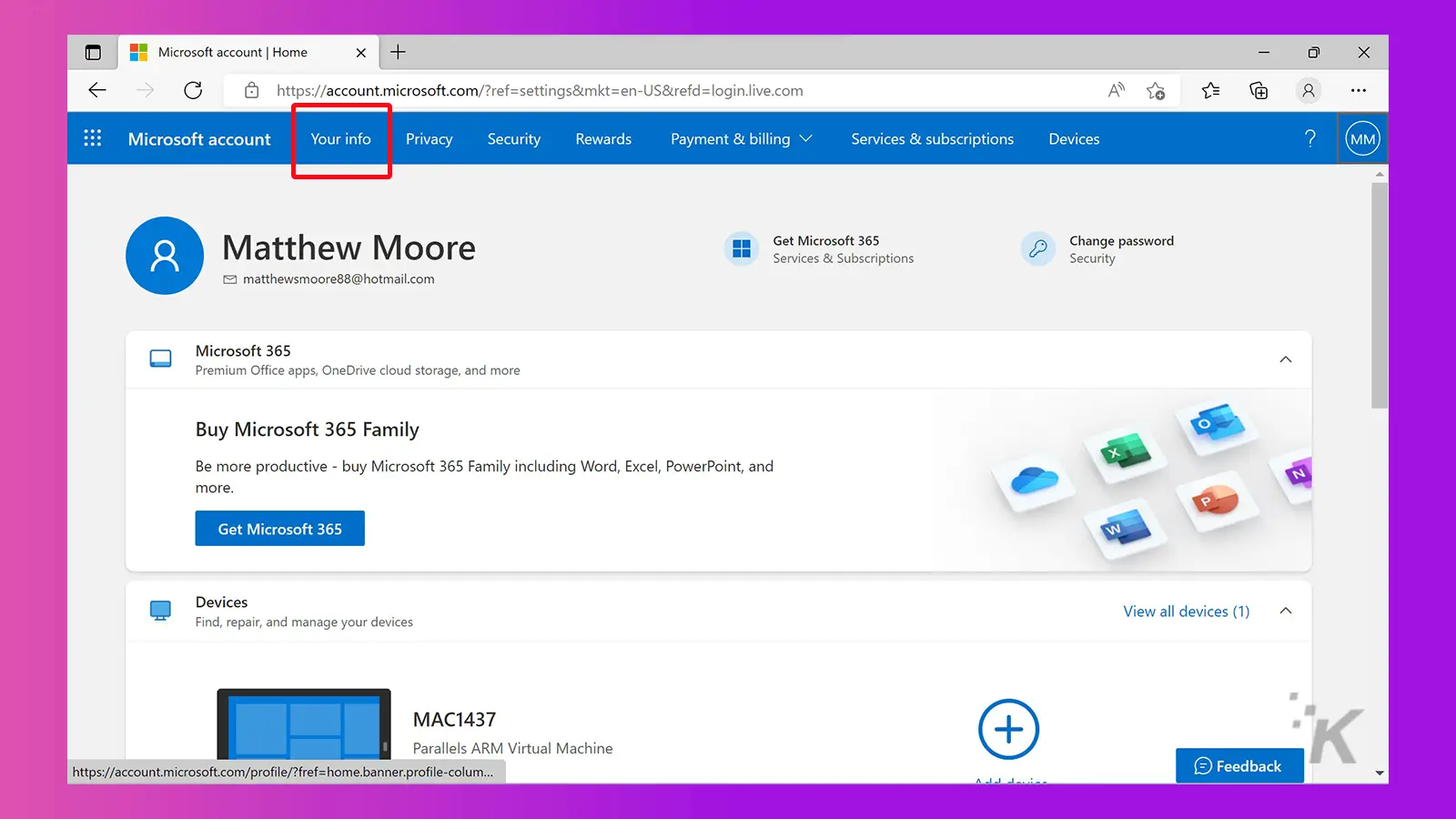Open browser profile icon

[x=1308, y=90]
